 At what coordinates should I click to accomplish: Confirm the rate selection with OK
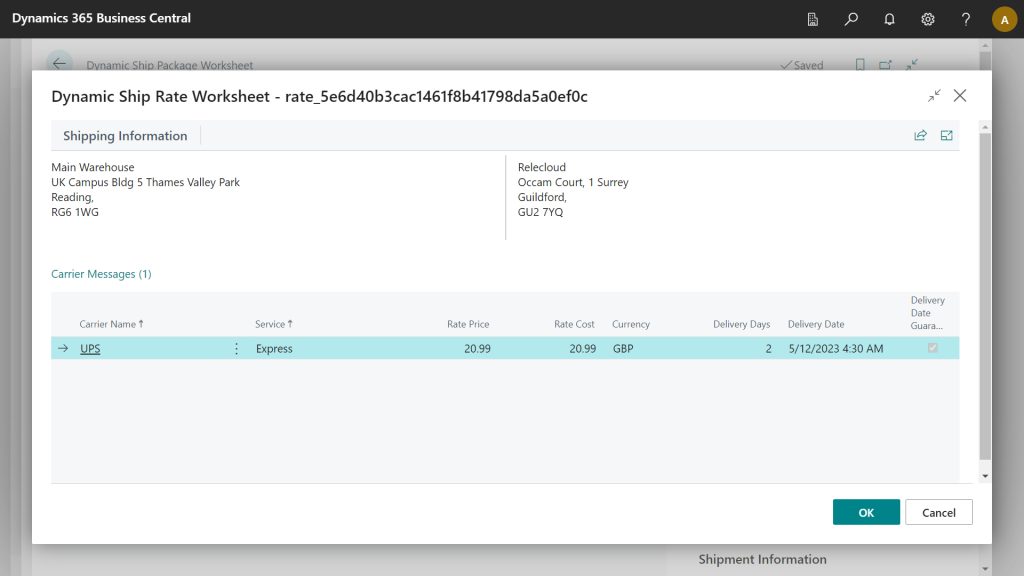866,511
